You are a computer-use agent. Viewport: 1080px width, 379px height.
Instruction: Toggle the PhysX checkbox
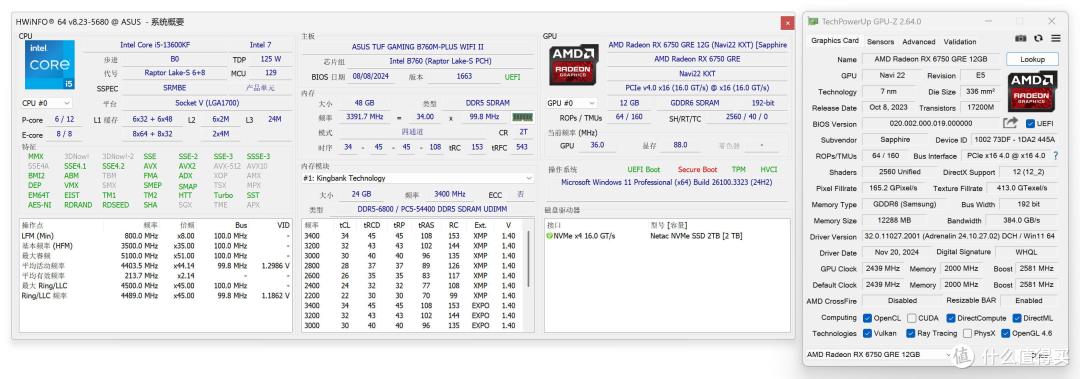[968, 334]
